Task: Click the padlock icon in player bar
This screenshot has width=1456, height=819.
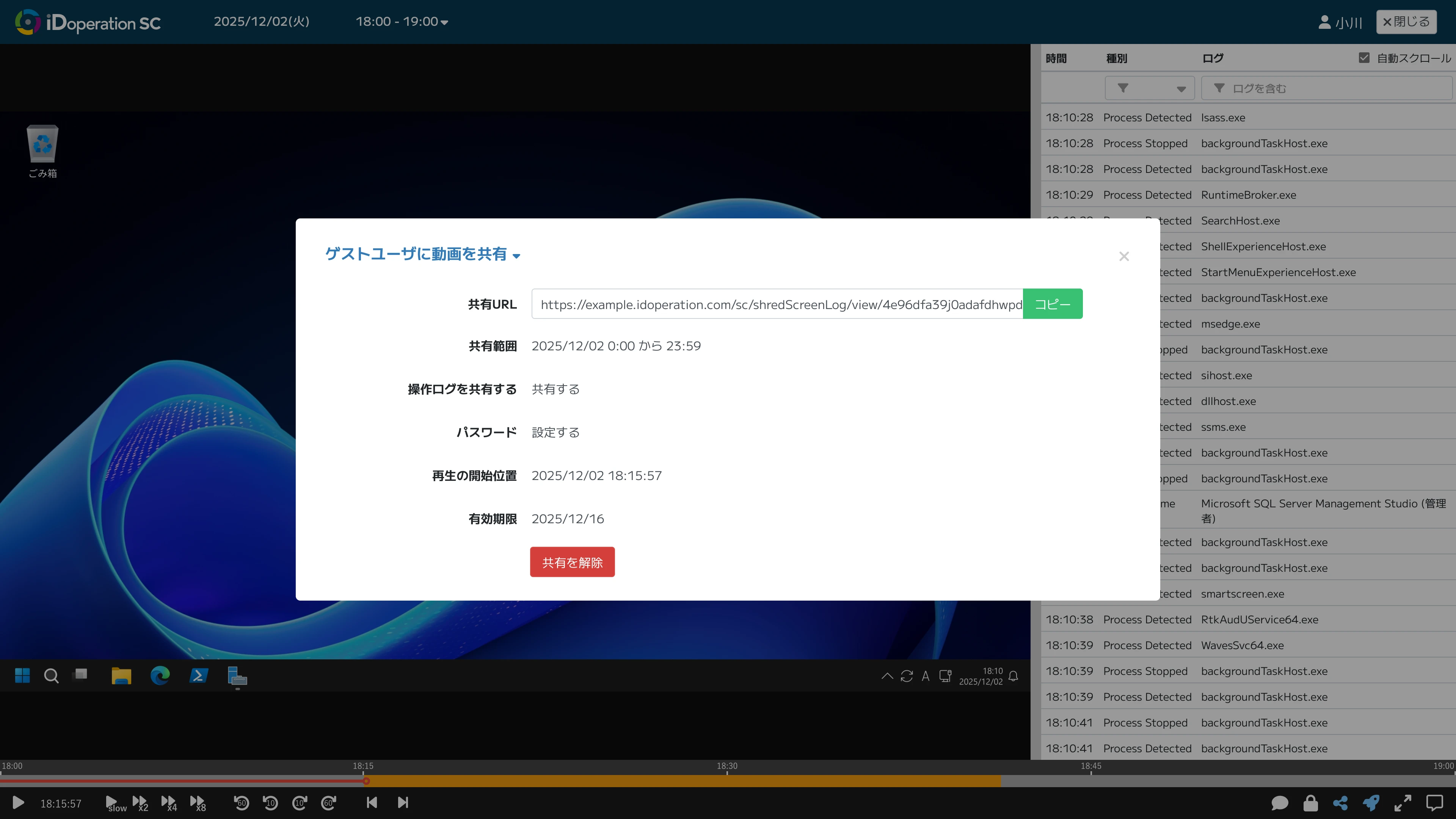Action: point(1310,803)
